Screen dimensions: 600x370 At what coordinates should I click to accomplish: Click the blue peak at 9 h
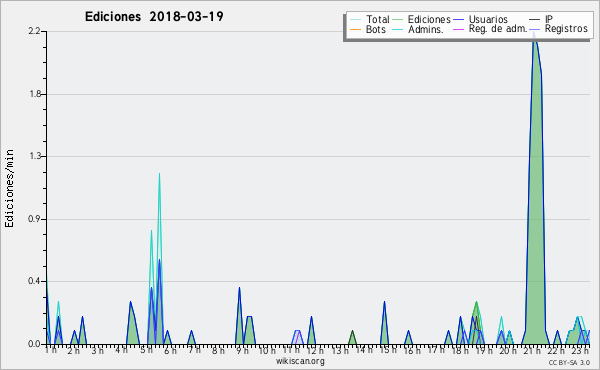pos(239,316)
